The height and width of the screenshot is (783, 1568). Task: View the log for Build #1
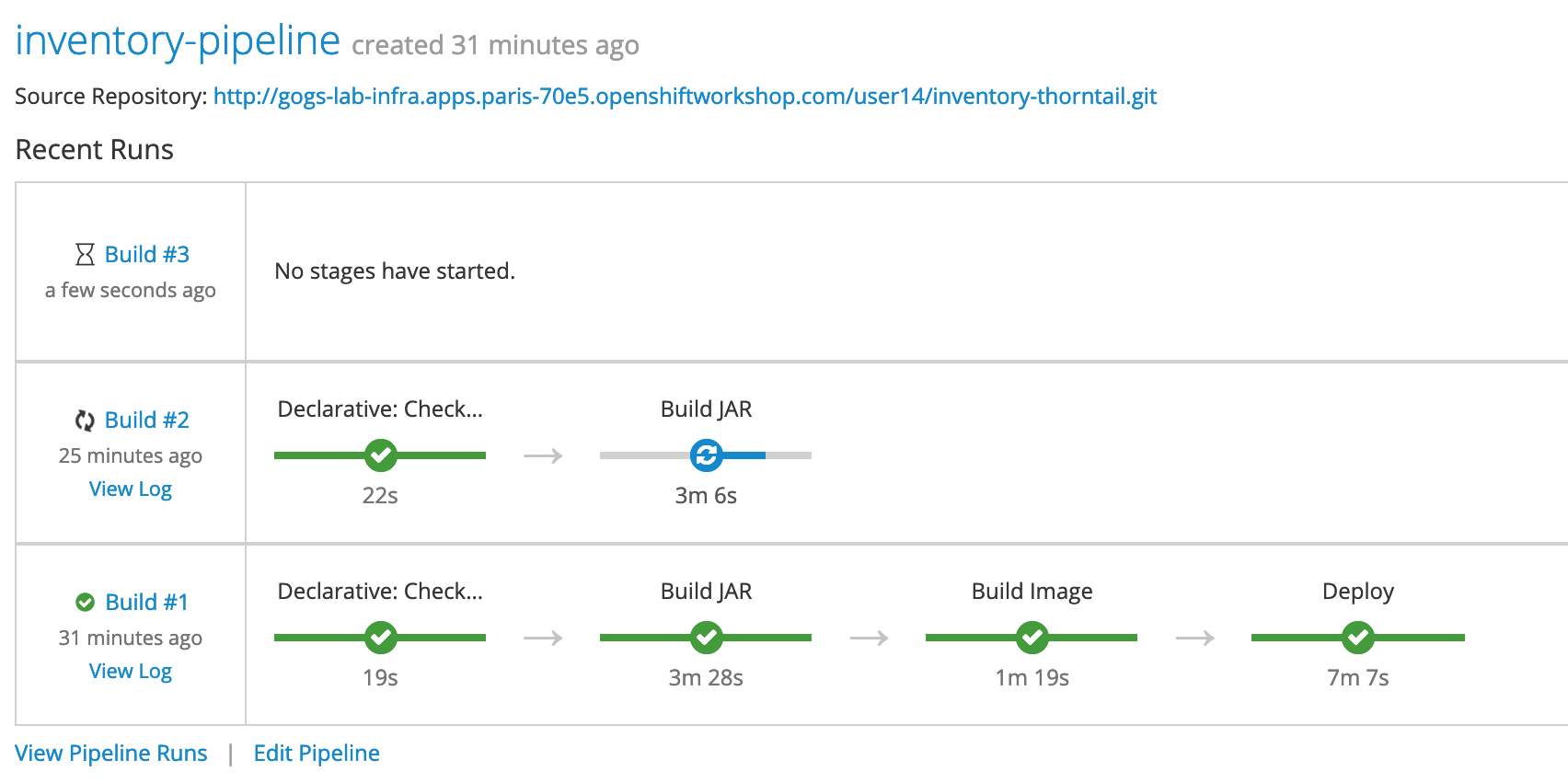point(131,672)
